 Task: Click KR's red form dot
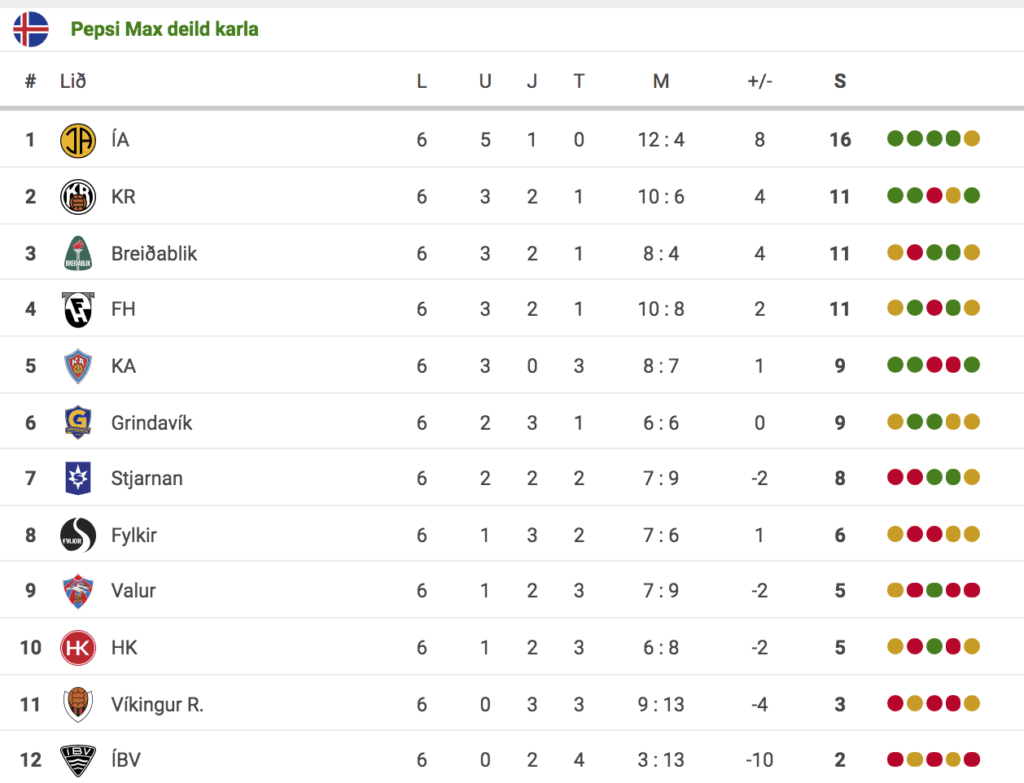click(x=934, y=195)
